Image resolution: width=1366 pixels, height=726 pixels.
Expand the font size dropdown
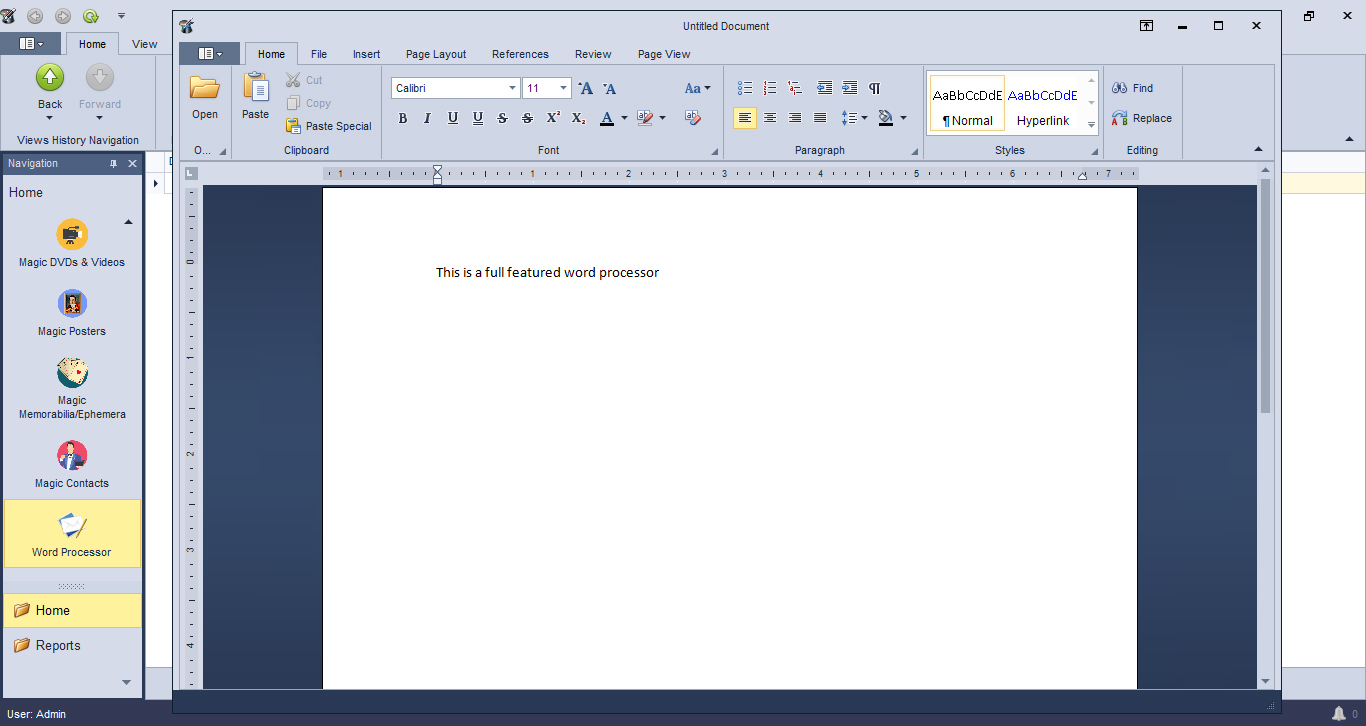point(563,88)
